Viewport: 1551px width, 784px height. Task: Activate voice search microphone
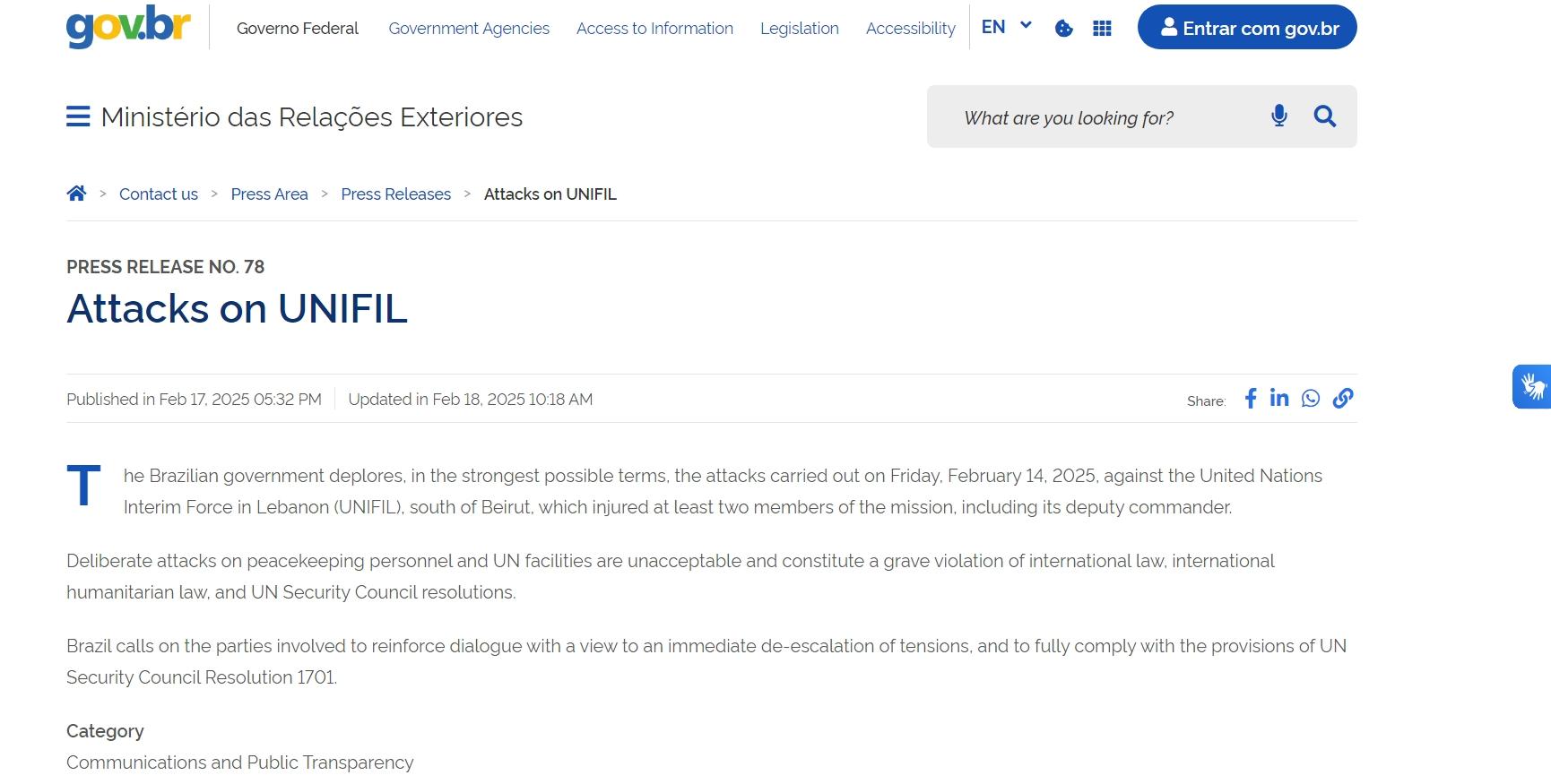pos(1279,116)
